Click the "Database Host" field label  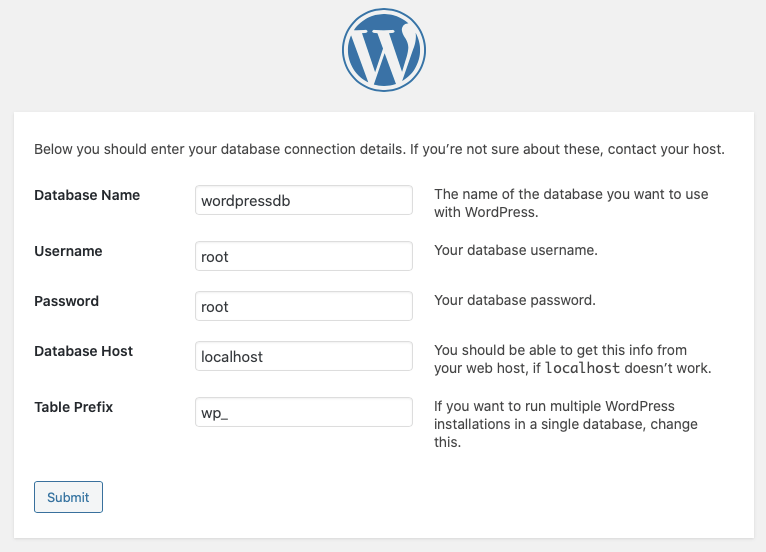[x=84, y=351]
